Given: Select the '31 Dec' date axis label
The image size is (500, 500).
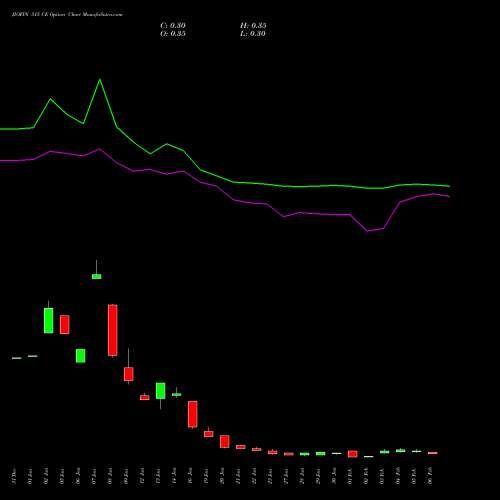Looking at the screenshot, I should click(x=14, y=476).
